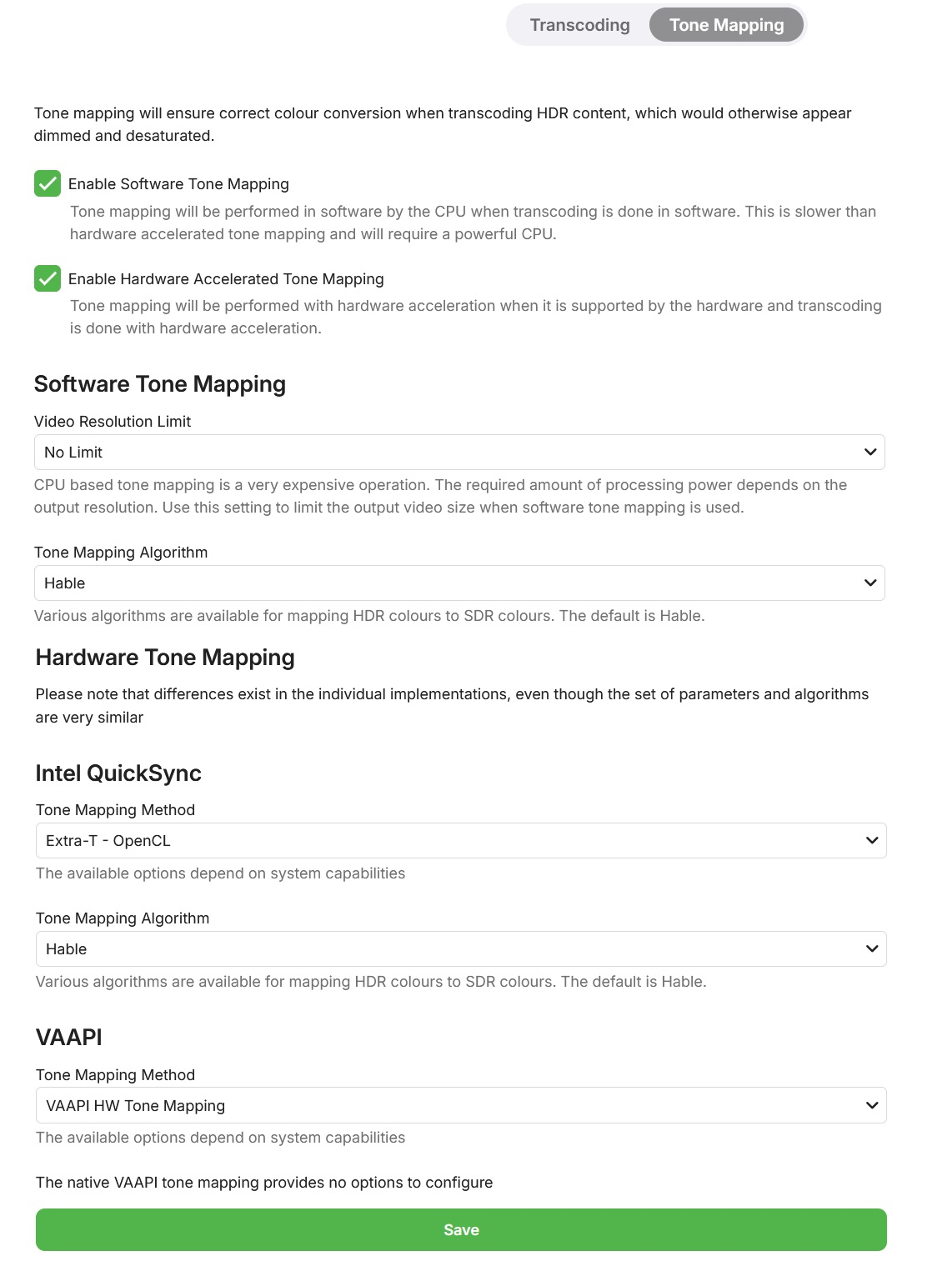The height and width of the screenshot is (1271, 952).
Task: Click the chevron on the Software Tone Mapping Hable dropdown
Action: pyautogui.click(x=870, y=583)
